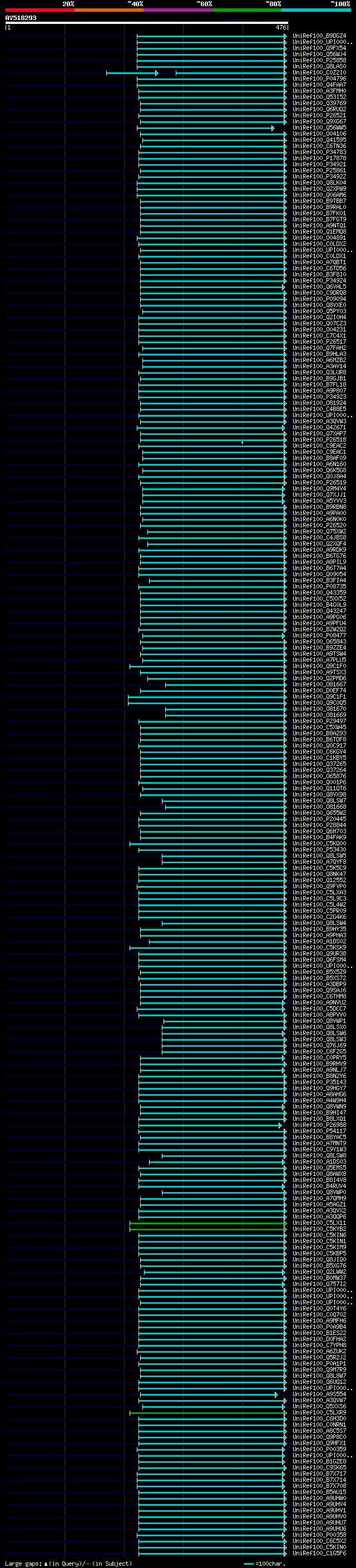The image size is (356, 1568).
Task: Select hit label UniRef100_P04796
Action: pyautogui.click(x=319, y=78)
